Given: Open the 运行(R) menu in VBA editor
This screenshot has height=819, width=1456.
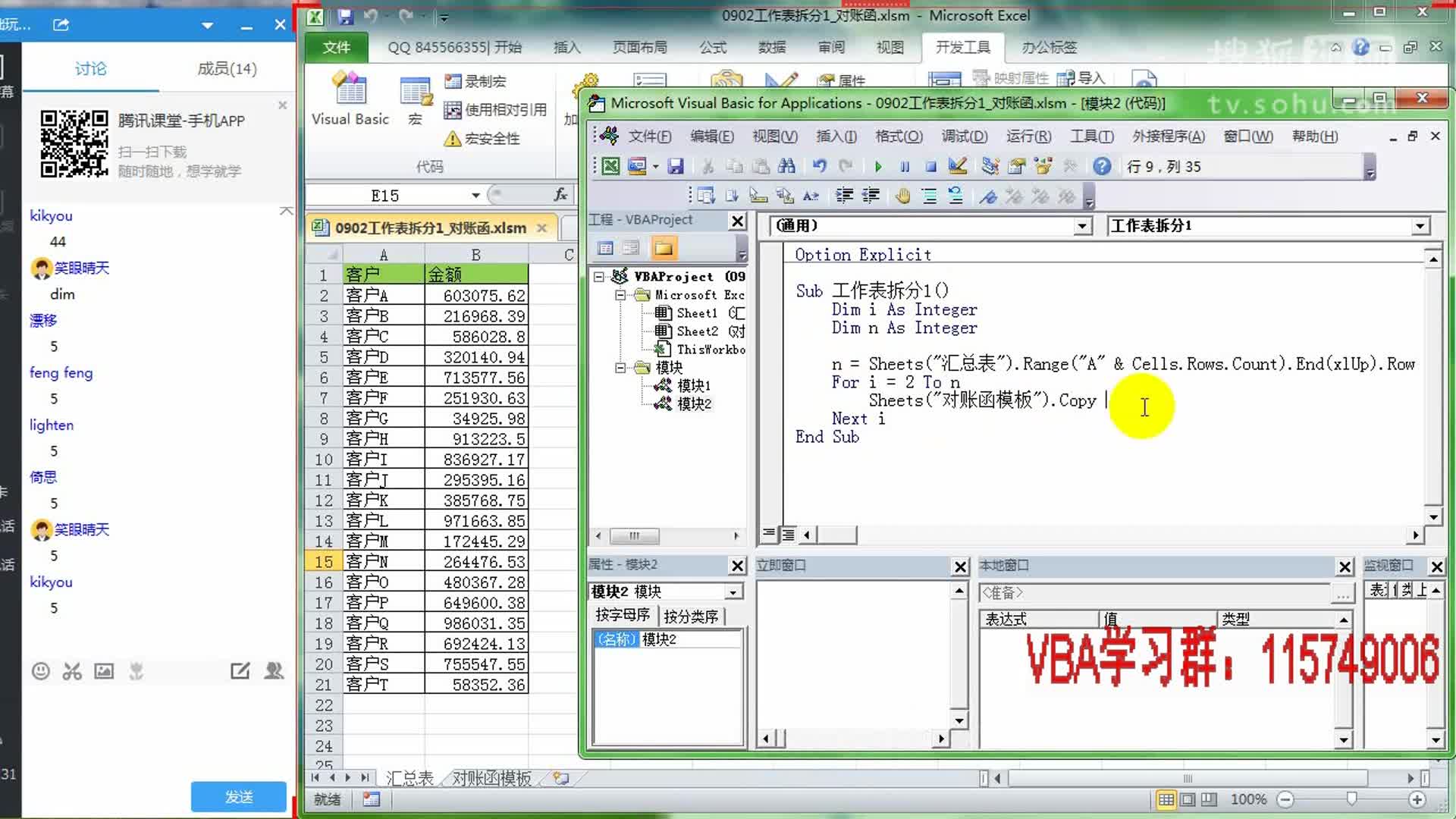Looking at the screenshot, I should pyautogui.click(x=1028, y=136).
